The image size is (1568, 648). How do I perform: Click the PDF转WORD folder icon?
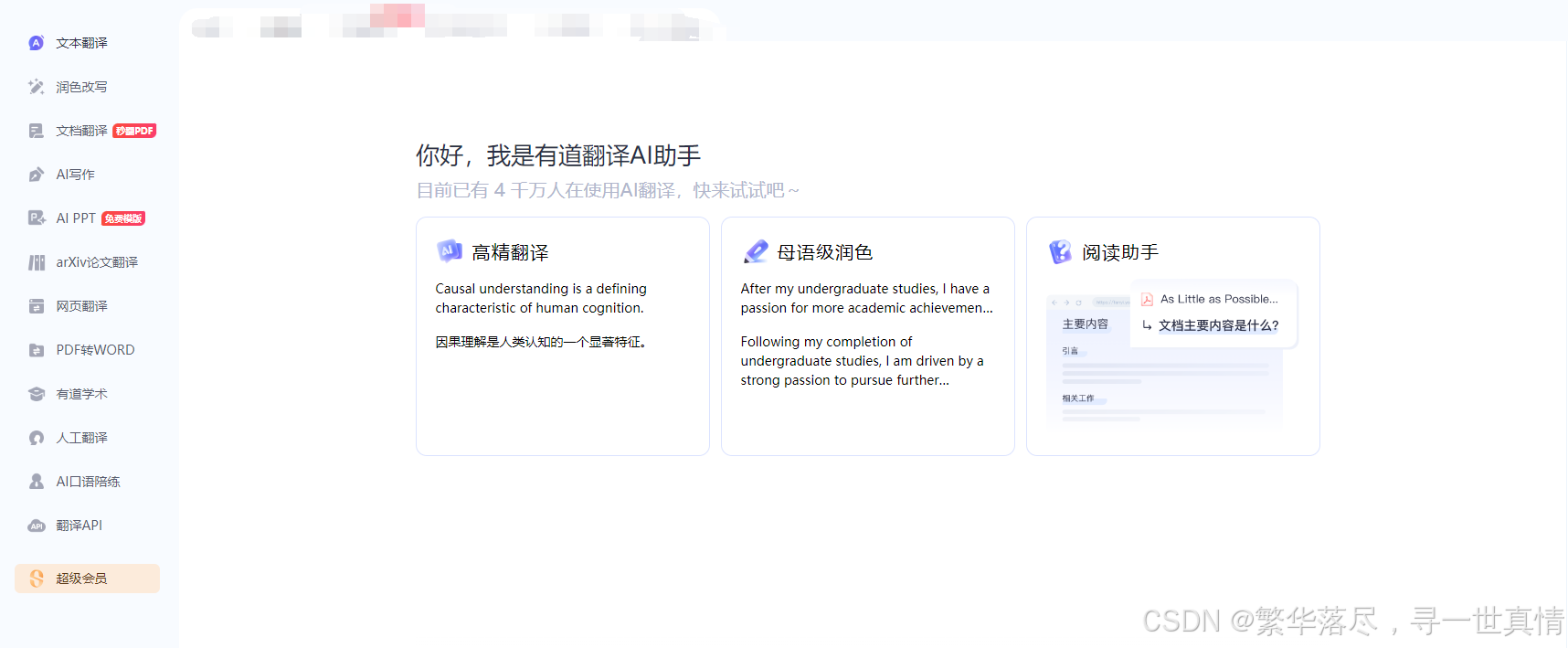coord(37,350)
